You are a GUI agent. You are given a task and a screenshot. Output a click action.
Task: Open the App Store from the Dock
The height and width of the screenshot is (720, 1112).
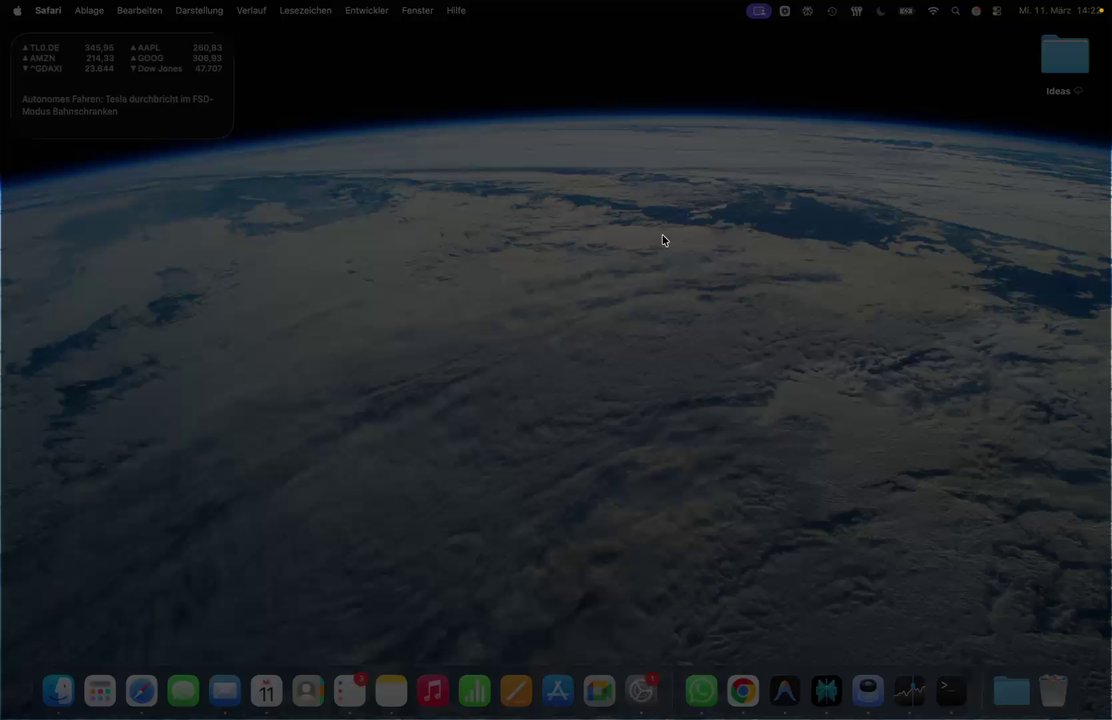[557, 691]
